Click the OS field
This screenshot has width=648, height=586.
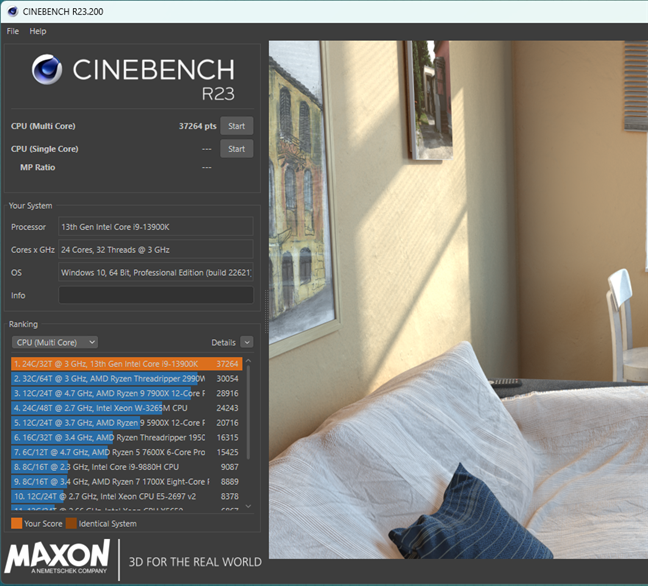pos(156,272)
